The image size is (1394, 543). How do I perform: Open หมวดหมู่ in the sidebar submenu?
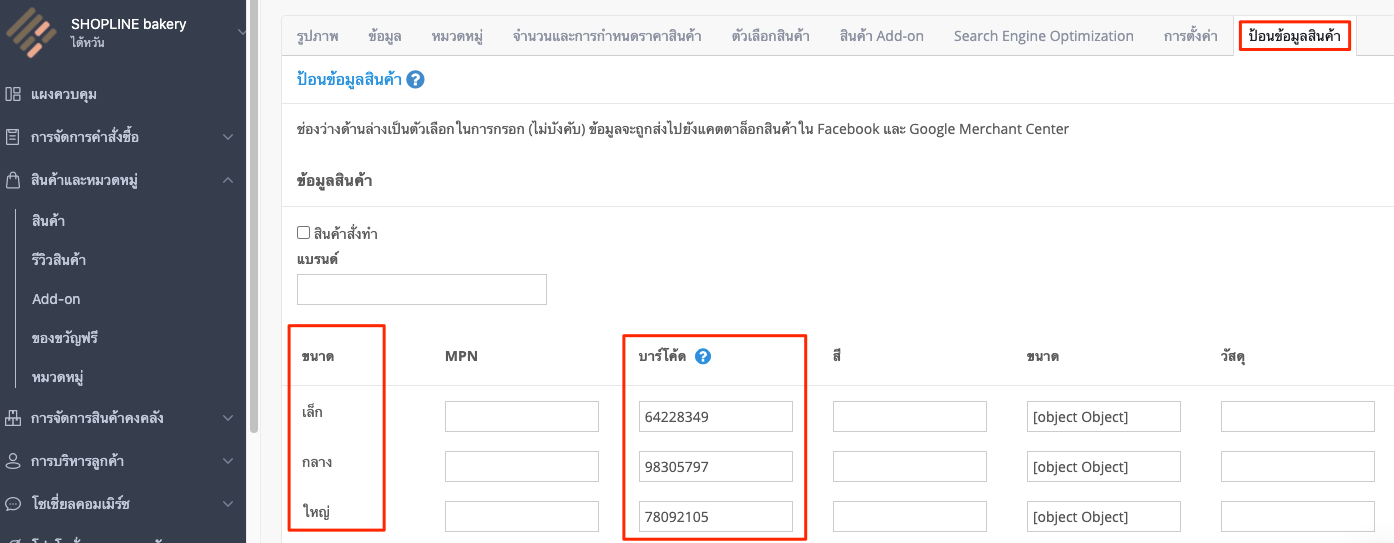(57, 377)
